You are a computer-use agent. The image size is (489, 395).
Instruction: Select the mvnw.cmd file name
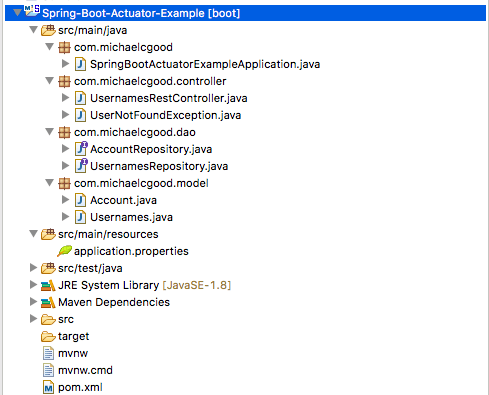pyautogui.click(x=85, y=371)
